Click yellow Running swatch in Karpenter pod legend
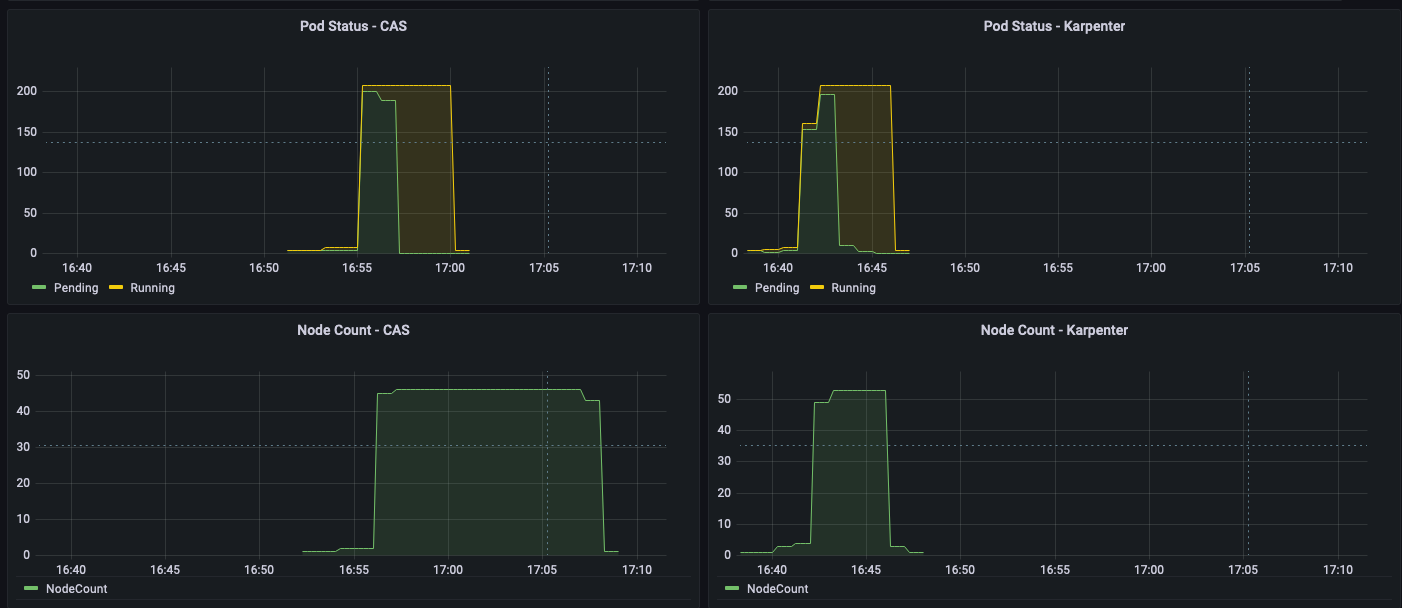 pyautogui.click(x=818, y=288)
